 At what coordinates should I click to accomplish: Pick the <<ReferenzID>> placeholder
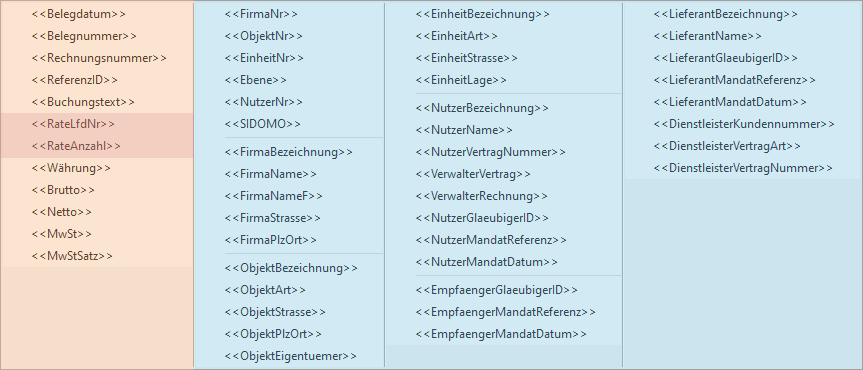[x=75, y=80]
